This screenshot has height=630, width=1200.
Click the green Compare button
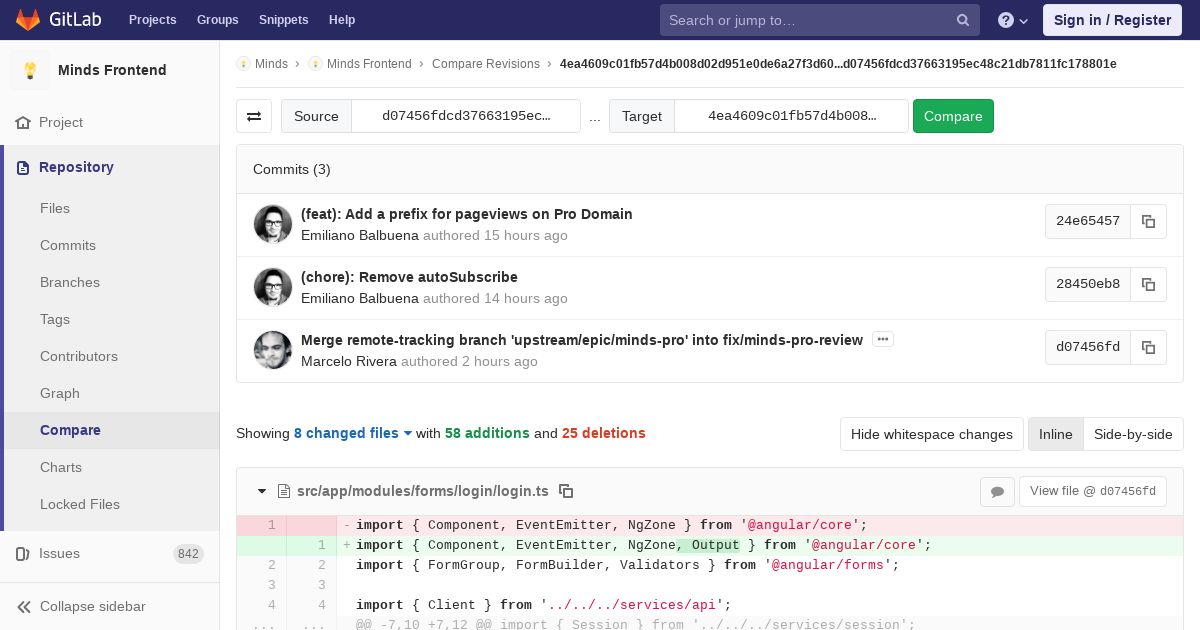953,116
